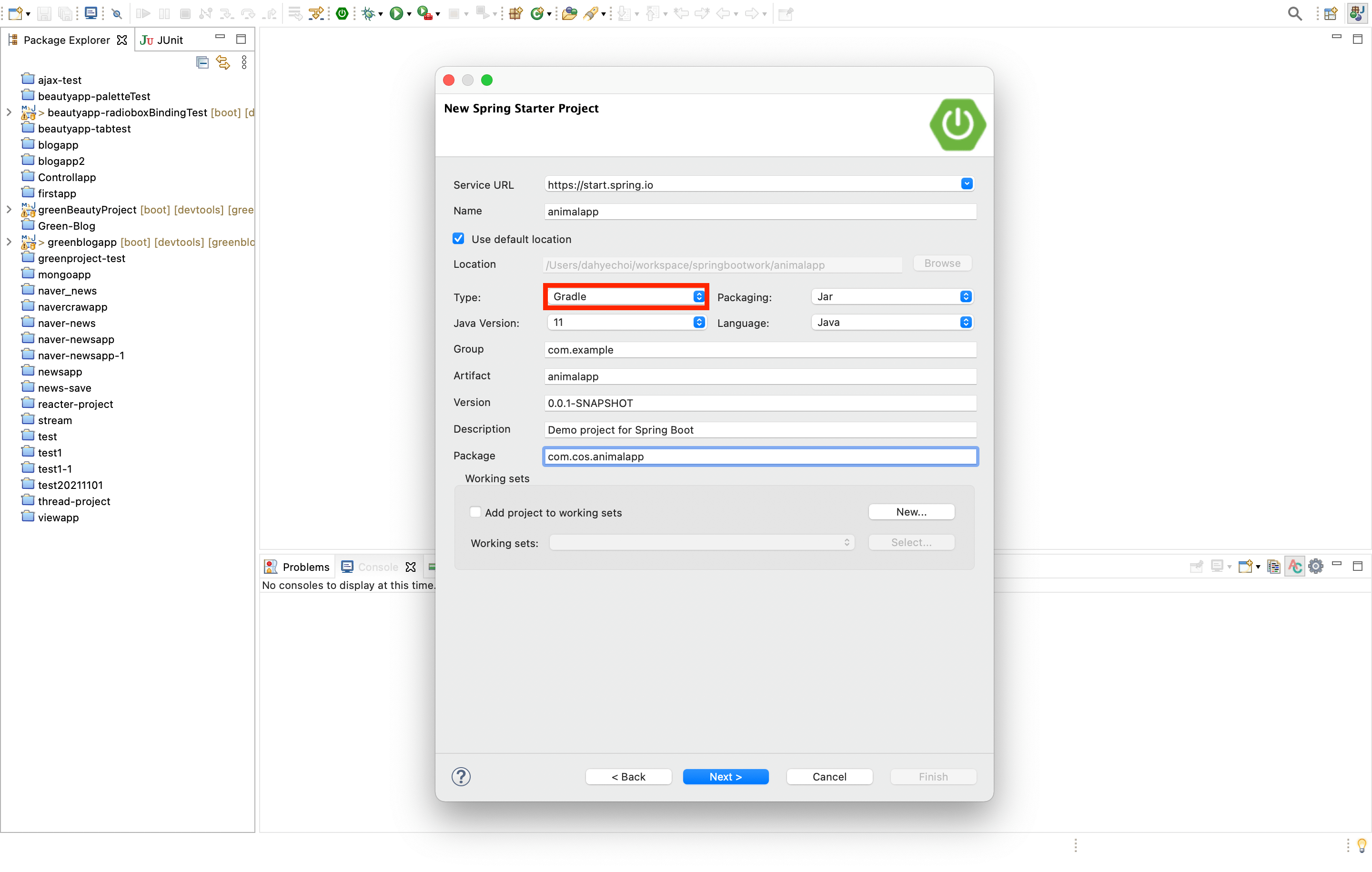Screen dimensions: 1372x872
Task: Toggle the ANSI color AC console icon
Action: click(1294, 566)
